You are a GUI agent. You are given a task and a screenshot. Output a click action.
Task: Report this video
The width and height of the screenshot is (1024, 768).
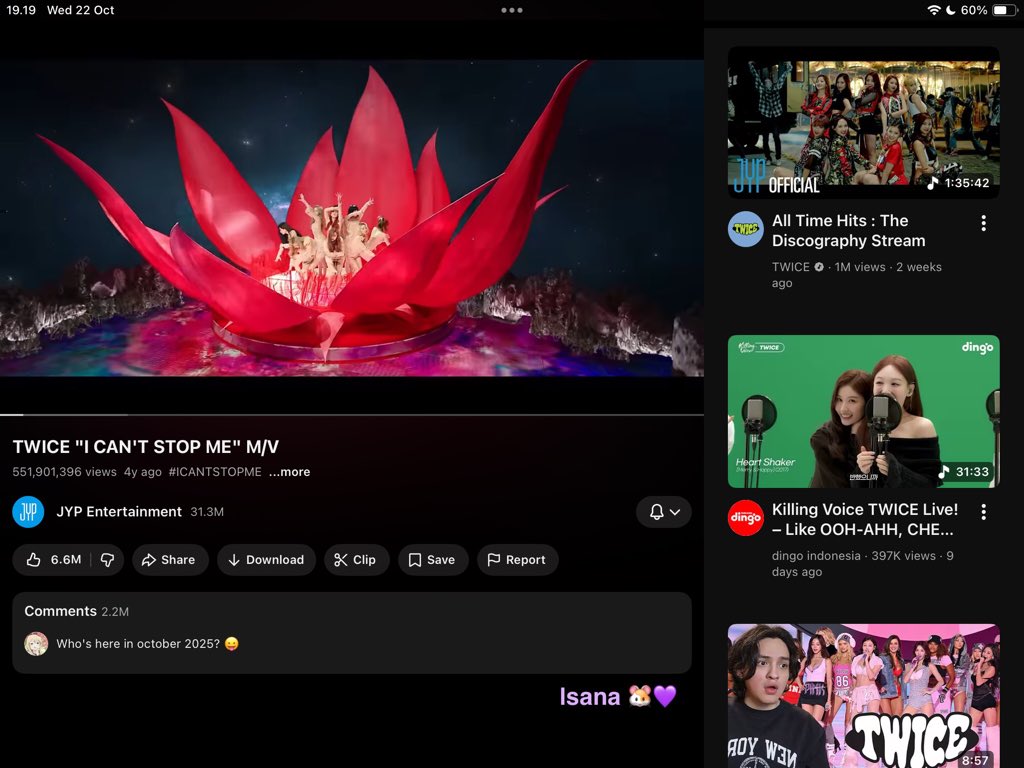pos(517,560)
